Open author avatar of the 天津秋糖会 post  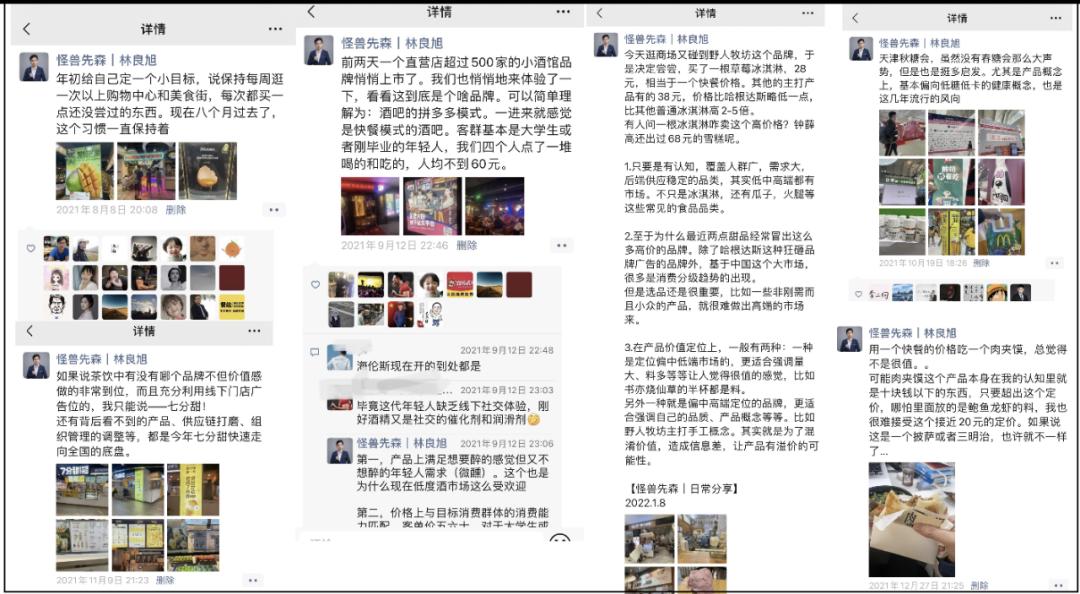point(861,49)
